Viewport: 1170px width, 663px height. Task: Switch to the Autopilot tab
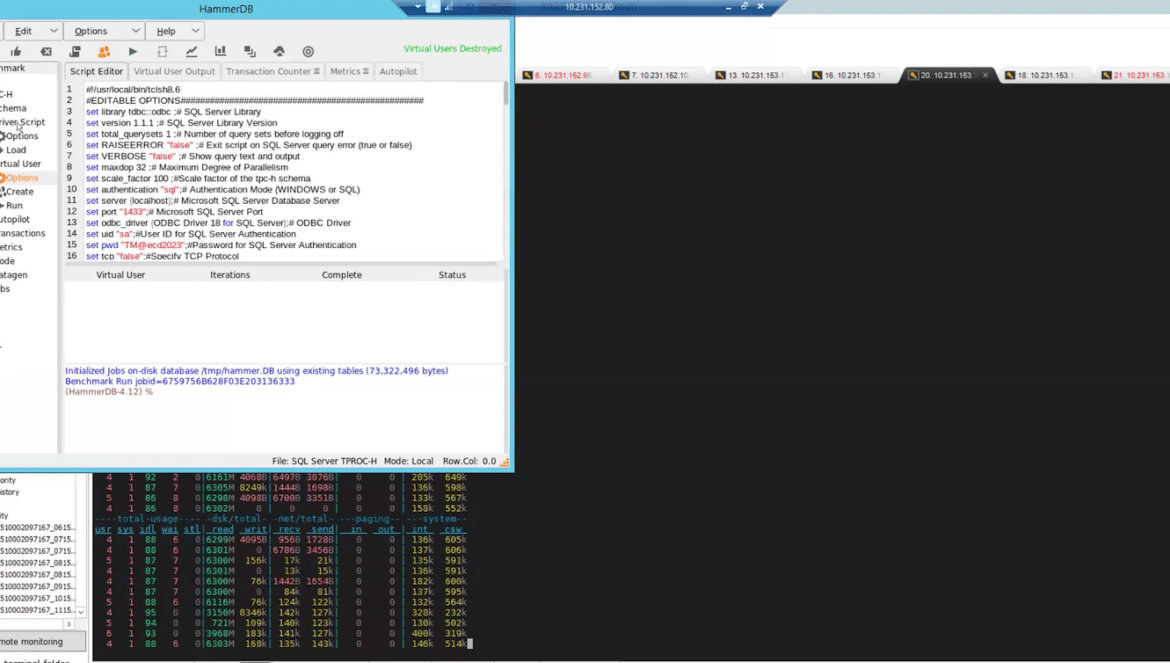398,72
